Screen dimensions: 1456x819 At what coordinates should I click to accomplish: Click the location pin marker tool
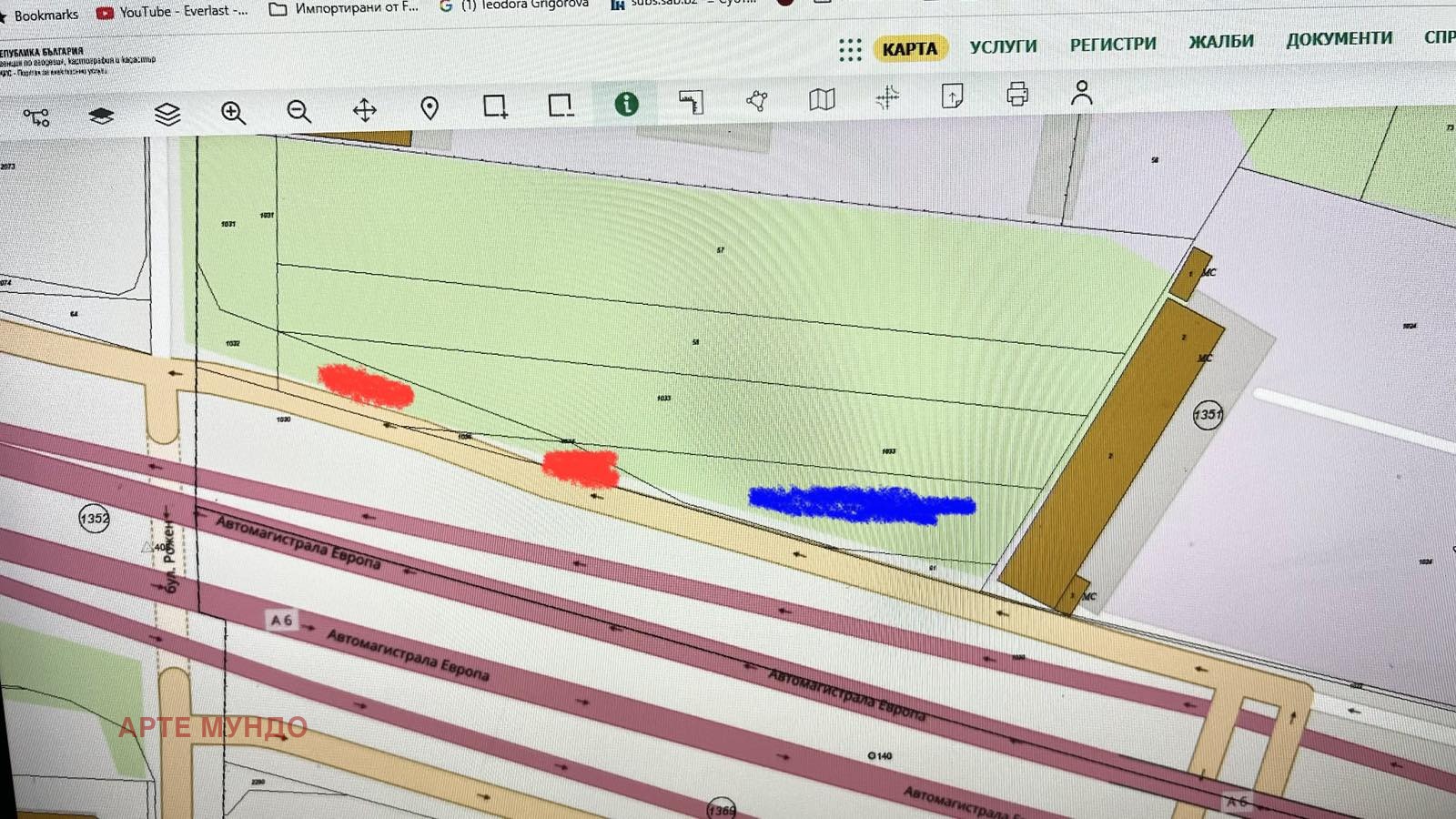point(430,108)
